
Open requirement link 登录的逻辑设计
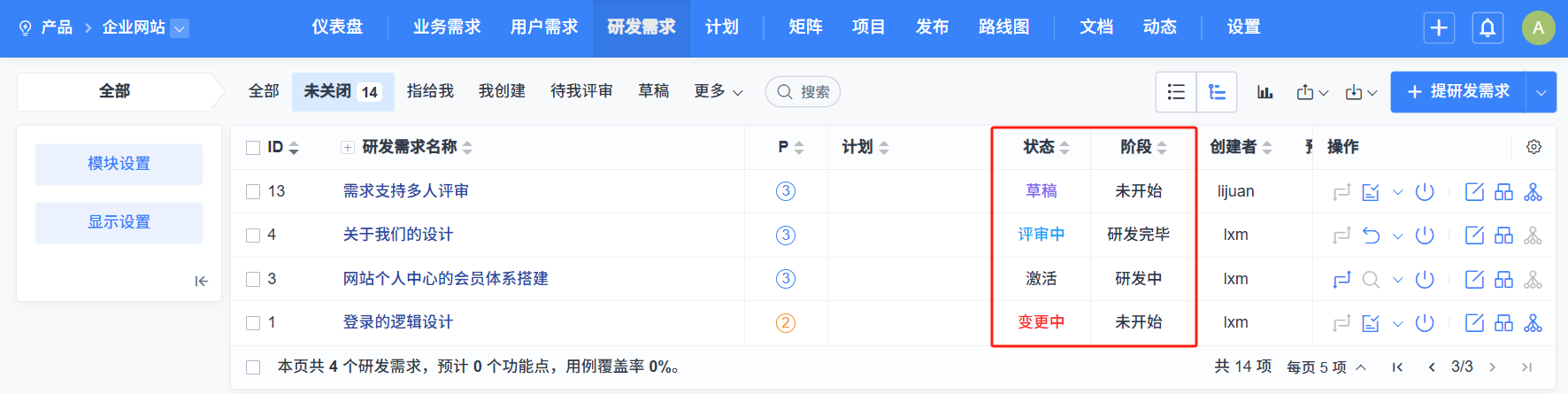point(398,322)
